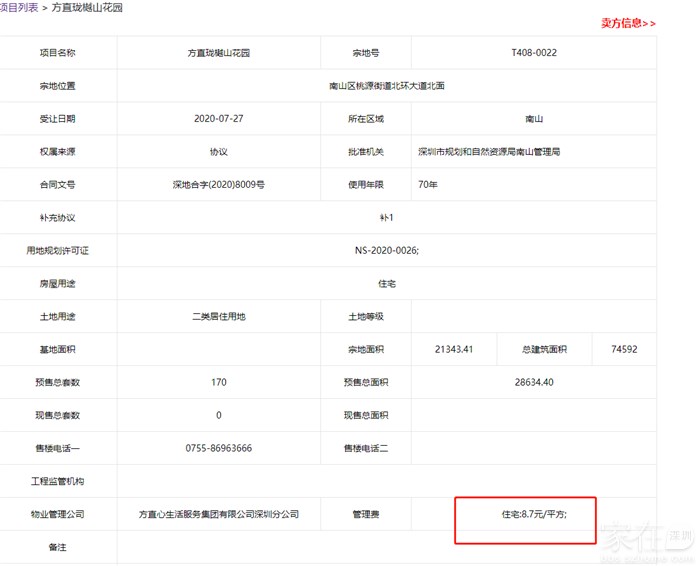Screen dimensions: 700x566
Task: Click 方直珑樾山花园 in the breadcrumb
Action: point(87,7)
